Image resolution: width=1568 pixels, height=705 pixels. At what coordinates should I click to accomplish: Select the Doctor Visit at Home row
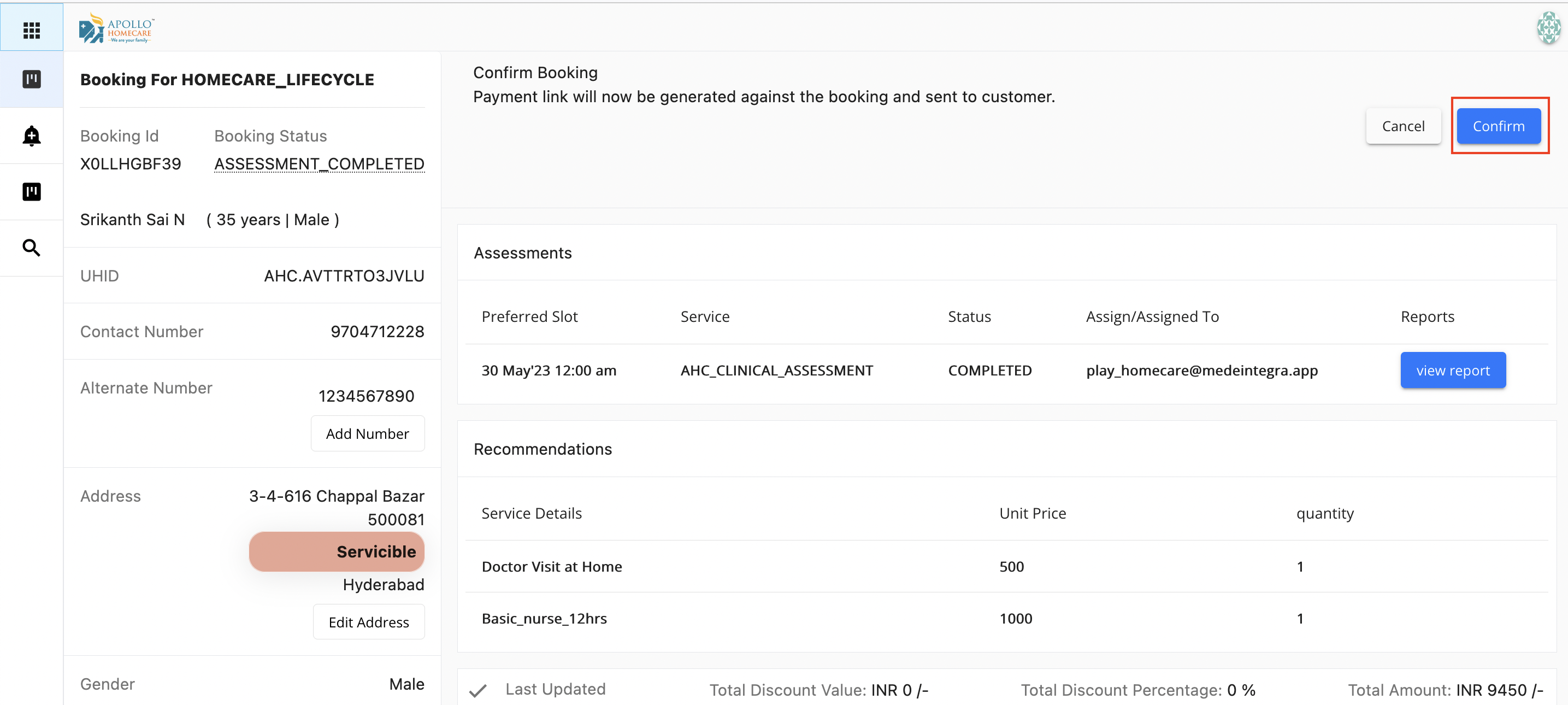pos(551,566)
